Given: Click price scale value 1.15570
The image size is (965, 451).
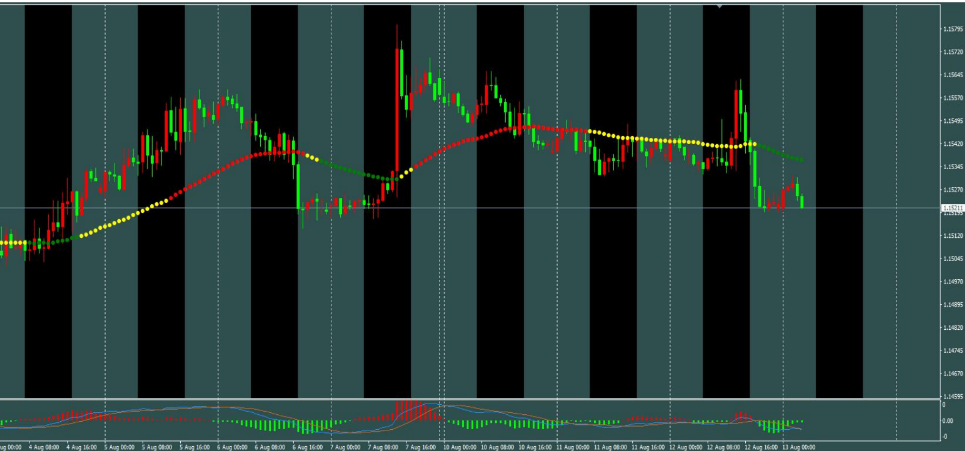Looking at the screenshot, I should [953, 98].
